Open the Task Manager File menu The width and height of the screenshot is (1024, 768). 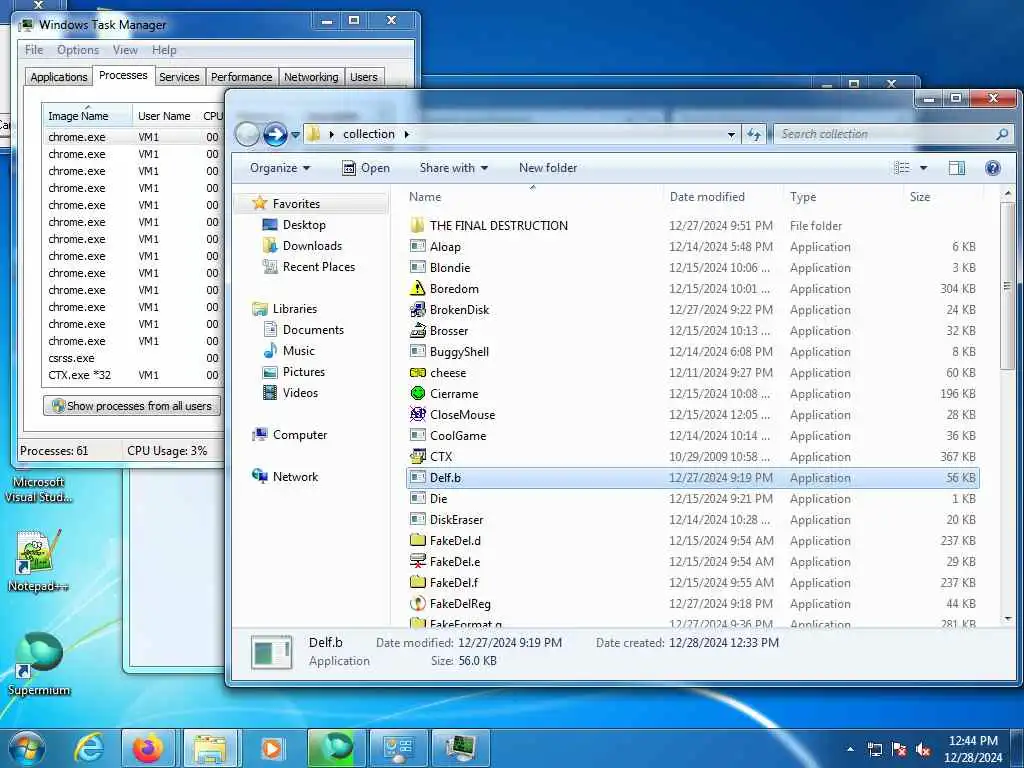tap(34, 50)
